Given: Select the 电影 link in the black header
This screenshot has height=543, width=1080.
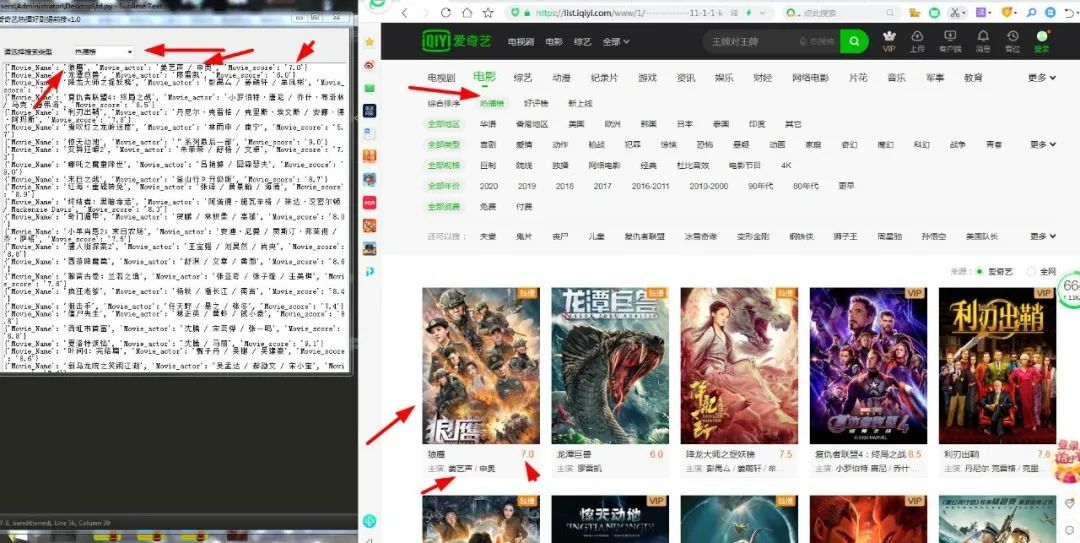Looking at the screenshot, I should pyautogui.click(x=554, y=41).
